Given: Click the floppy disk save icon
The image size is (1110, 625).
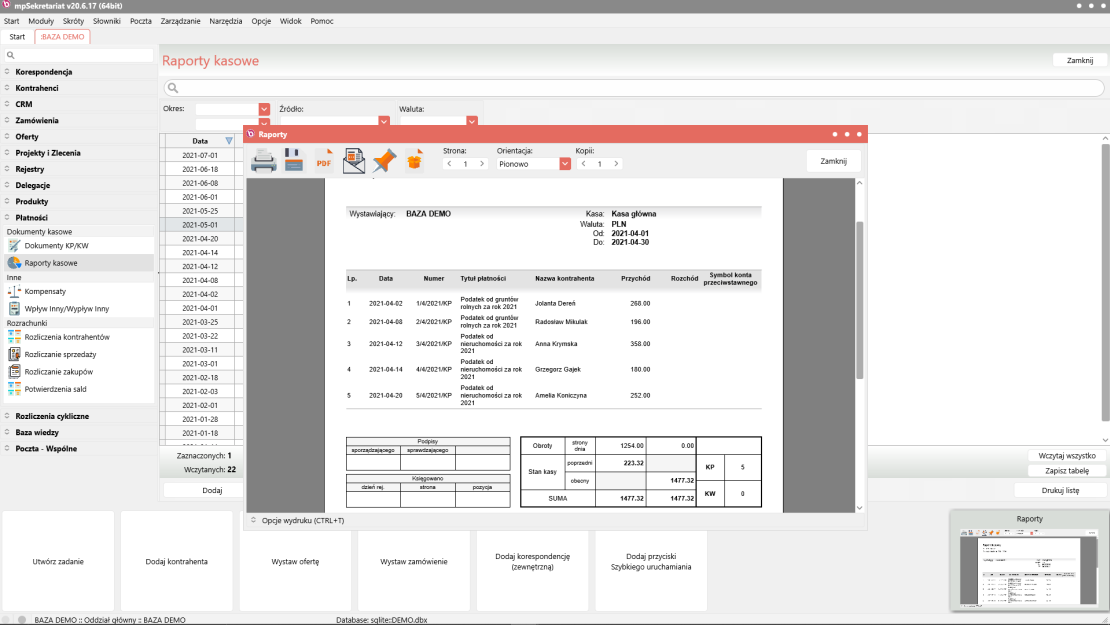Looking at the screenshot, I should 294,161.
